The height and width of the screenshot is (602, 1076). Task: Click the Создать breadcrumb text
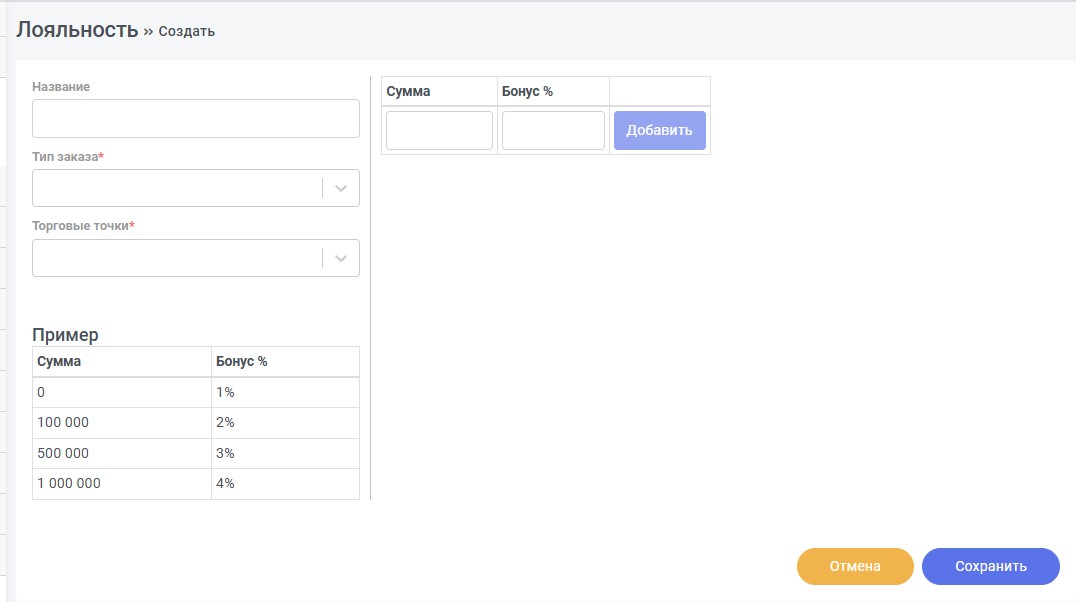coord(187,32)
